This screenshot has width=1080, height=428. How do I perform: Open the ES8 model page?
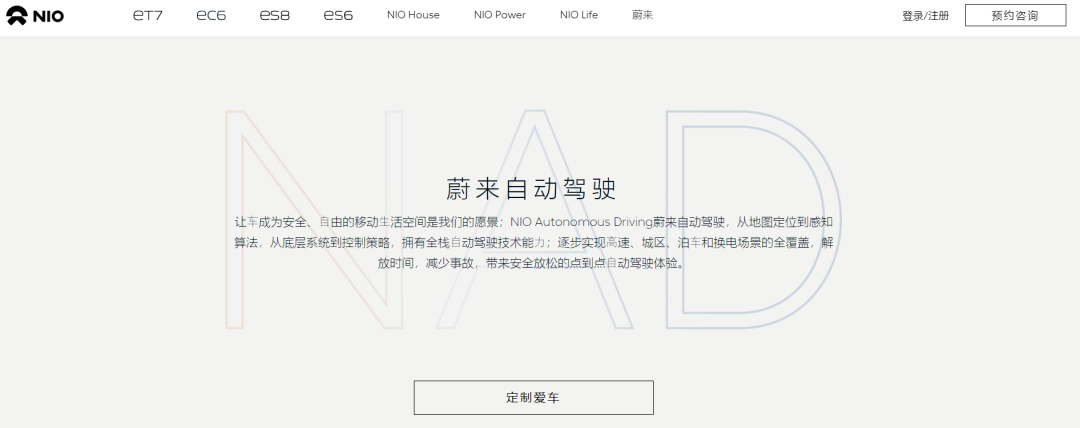[275, 15]
